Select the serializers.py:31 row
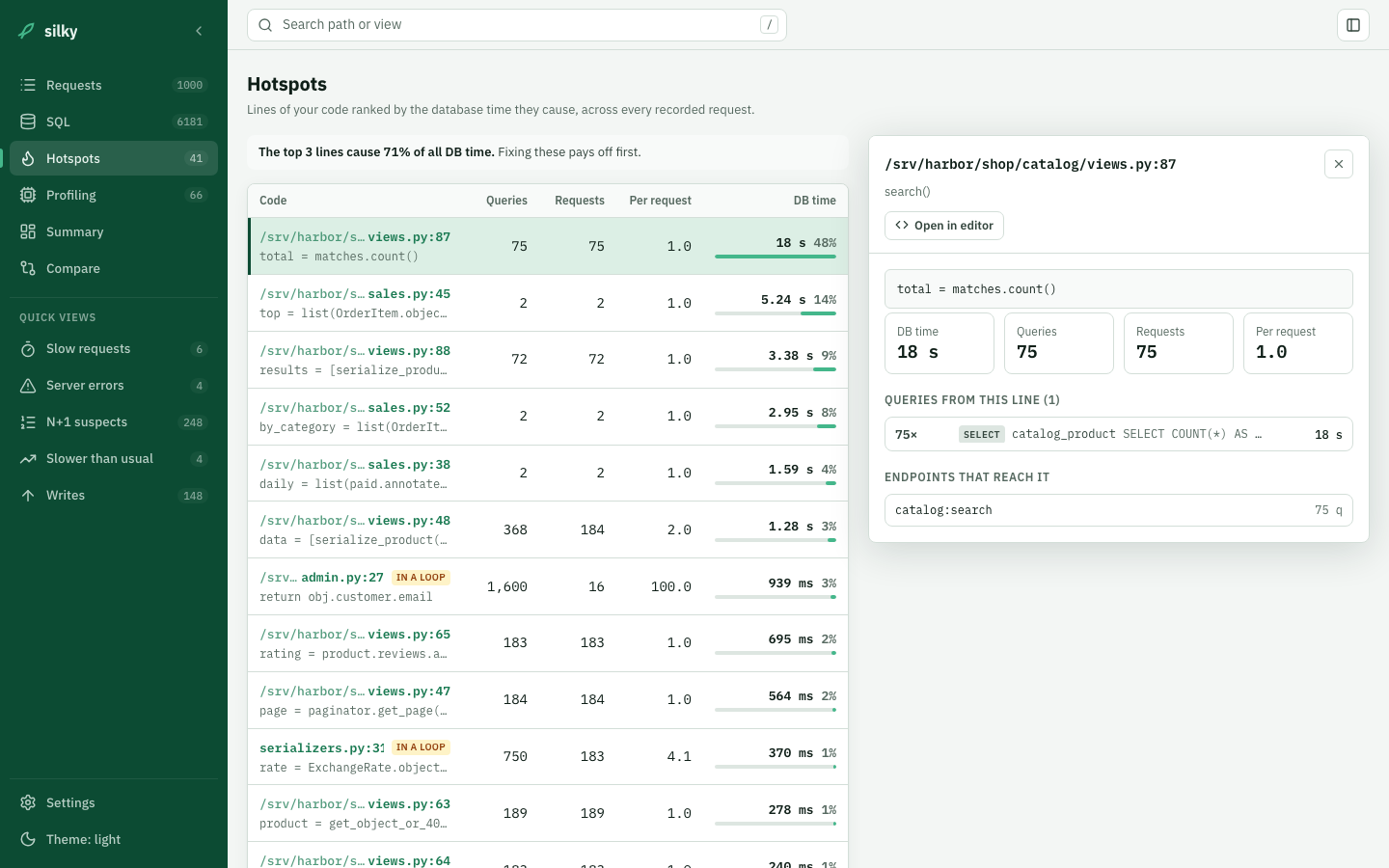This screenshot has width=1389, height=868. [548, 757]
